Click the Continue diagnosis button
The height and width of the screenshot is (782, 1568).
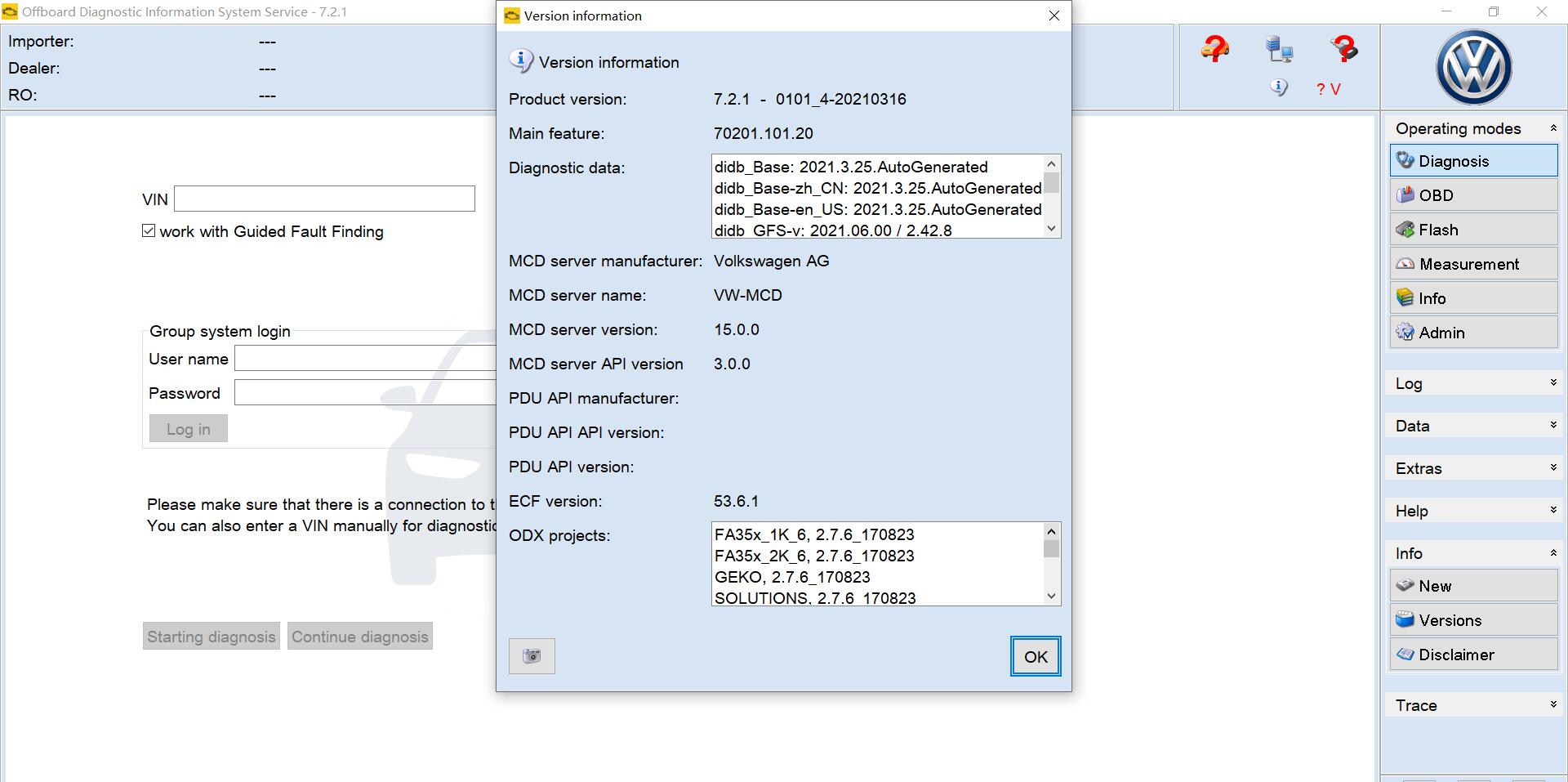[x=360, y=637]
